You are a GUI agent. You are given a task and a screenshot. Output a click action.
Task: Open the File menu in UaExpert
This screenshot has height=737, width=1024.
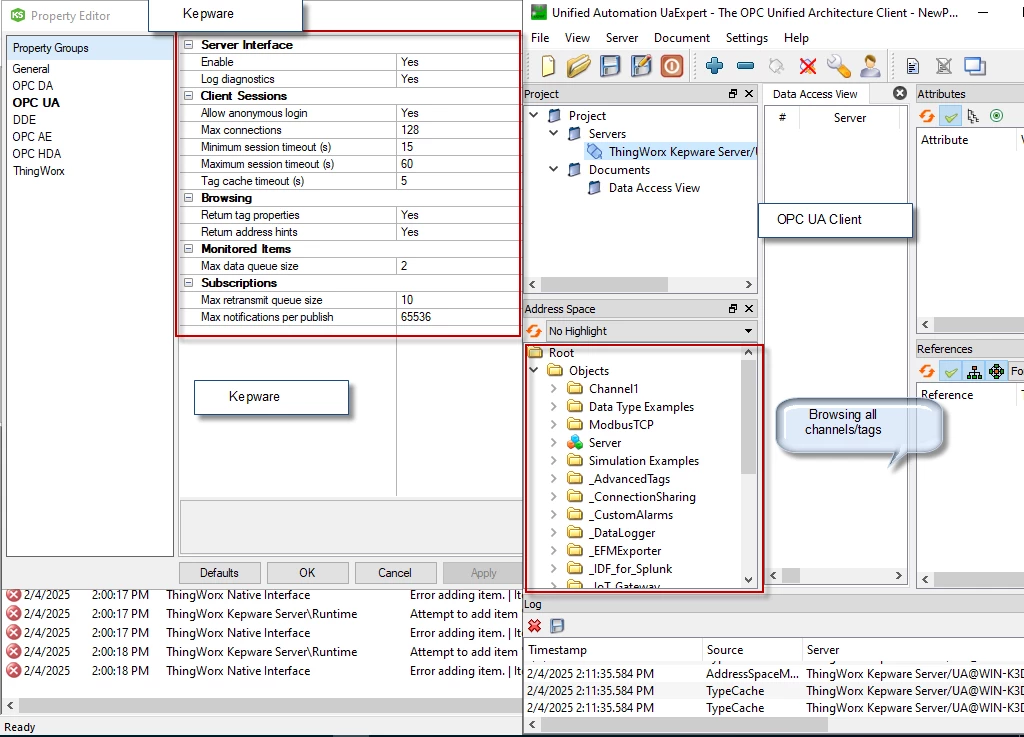(x=540, y=38)
